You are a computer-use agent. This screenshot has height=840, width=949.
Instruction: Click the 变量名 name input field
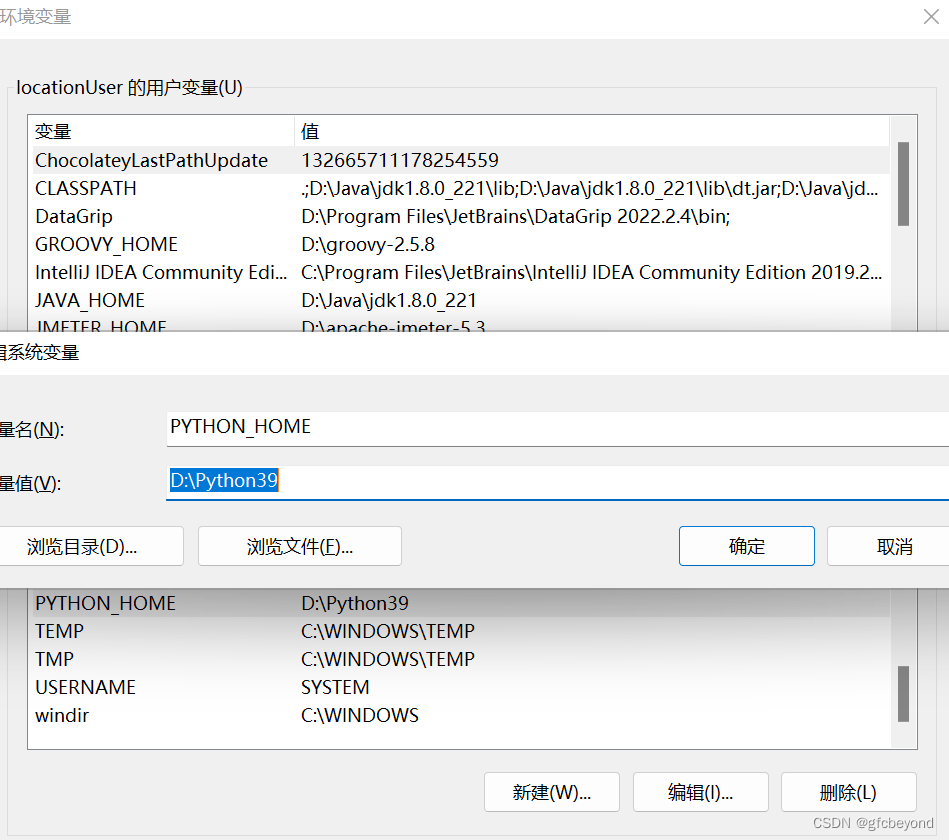click(450, 427)
